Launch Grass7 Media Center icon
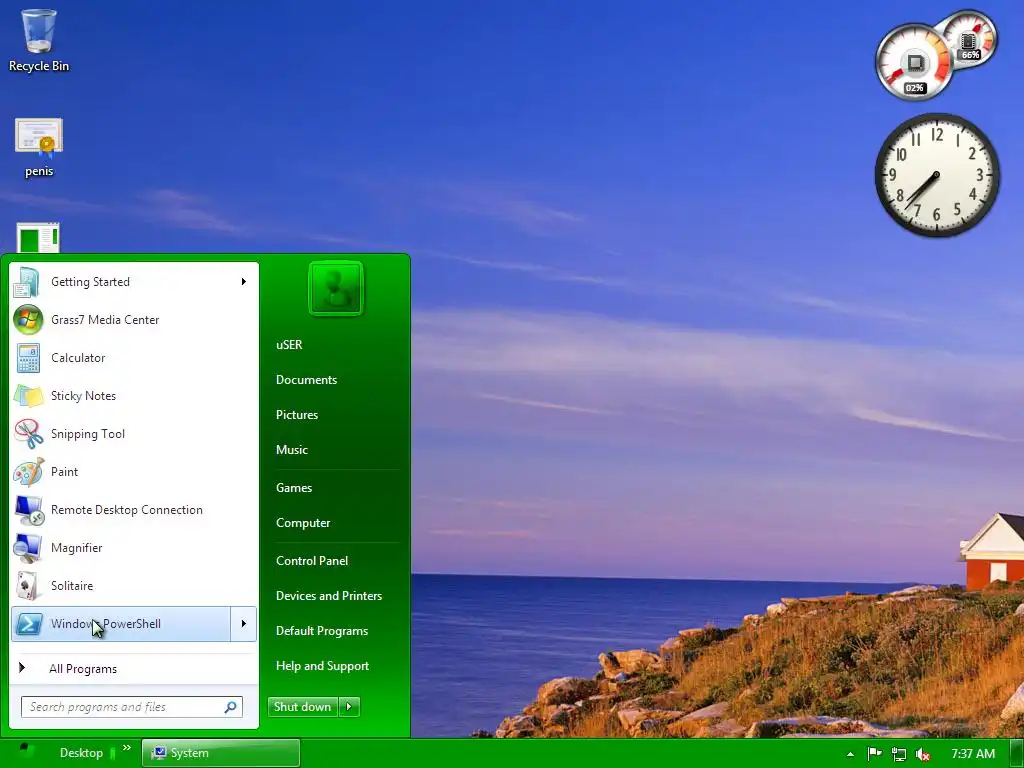 [28, 320]
